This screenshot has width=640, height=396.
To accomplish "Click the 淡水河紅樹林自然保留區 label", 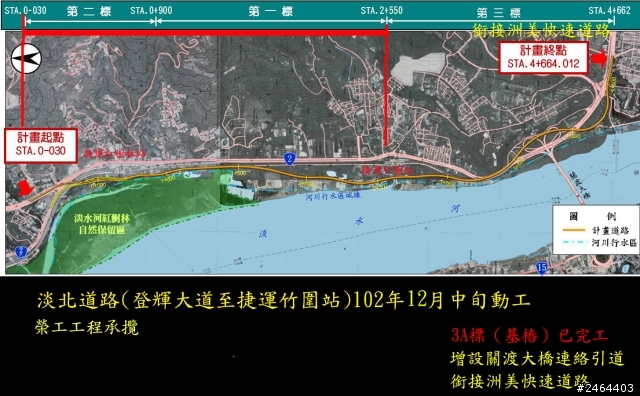I will tap(102, 224).
